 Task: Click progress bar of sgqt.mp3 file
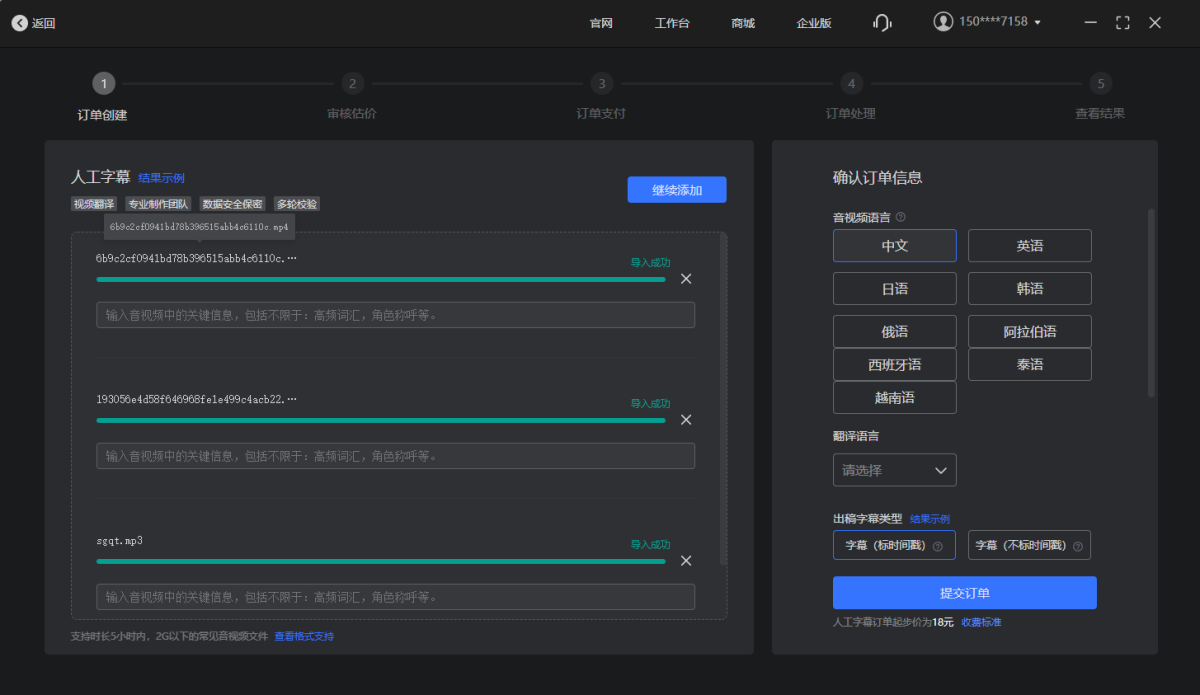[x=381, y=562]
